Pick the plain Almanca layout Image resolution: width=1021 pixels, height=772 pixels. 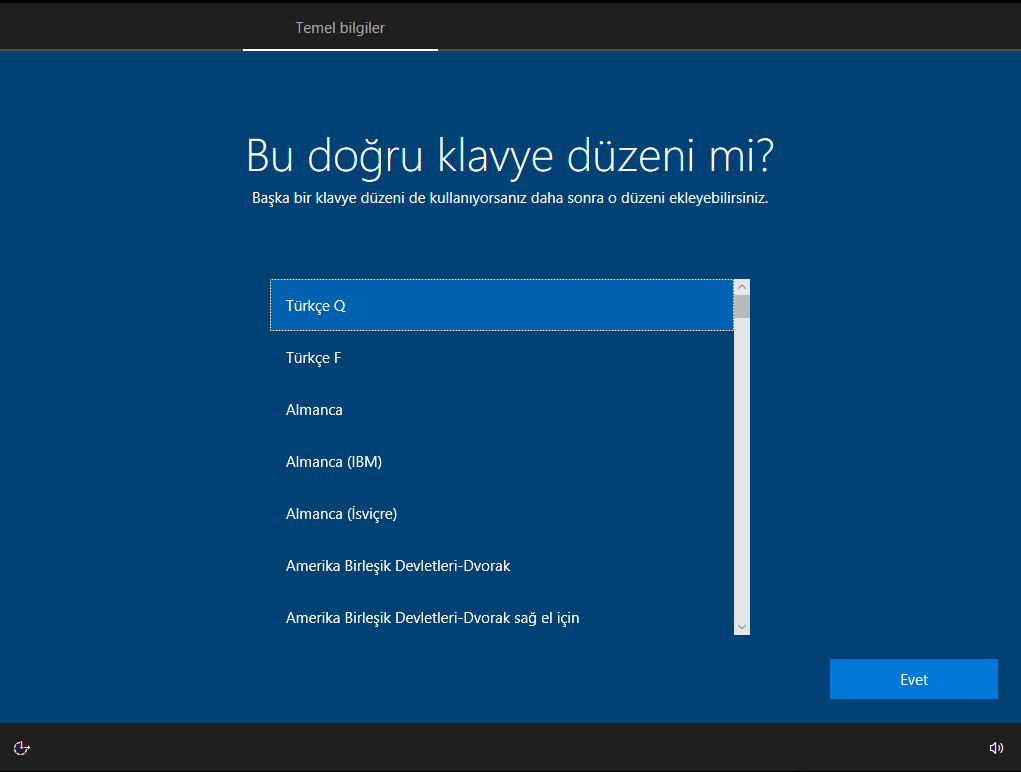501,410
